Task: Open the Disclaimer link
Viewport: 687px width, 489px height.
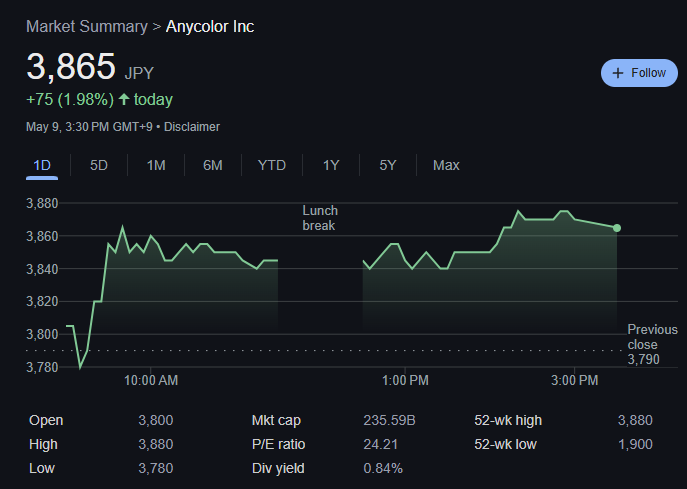Action: coord(192,127)
